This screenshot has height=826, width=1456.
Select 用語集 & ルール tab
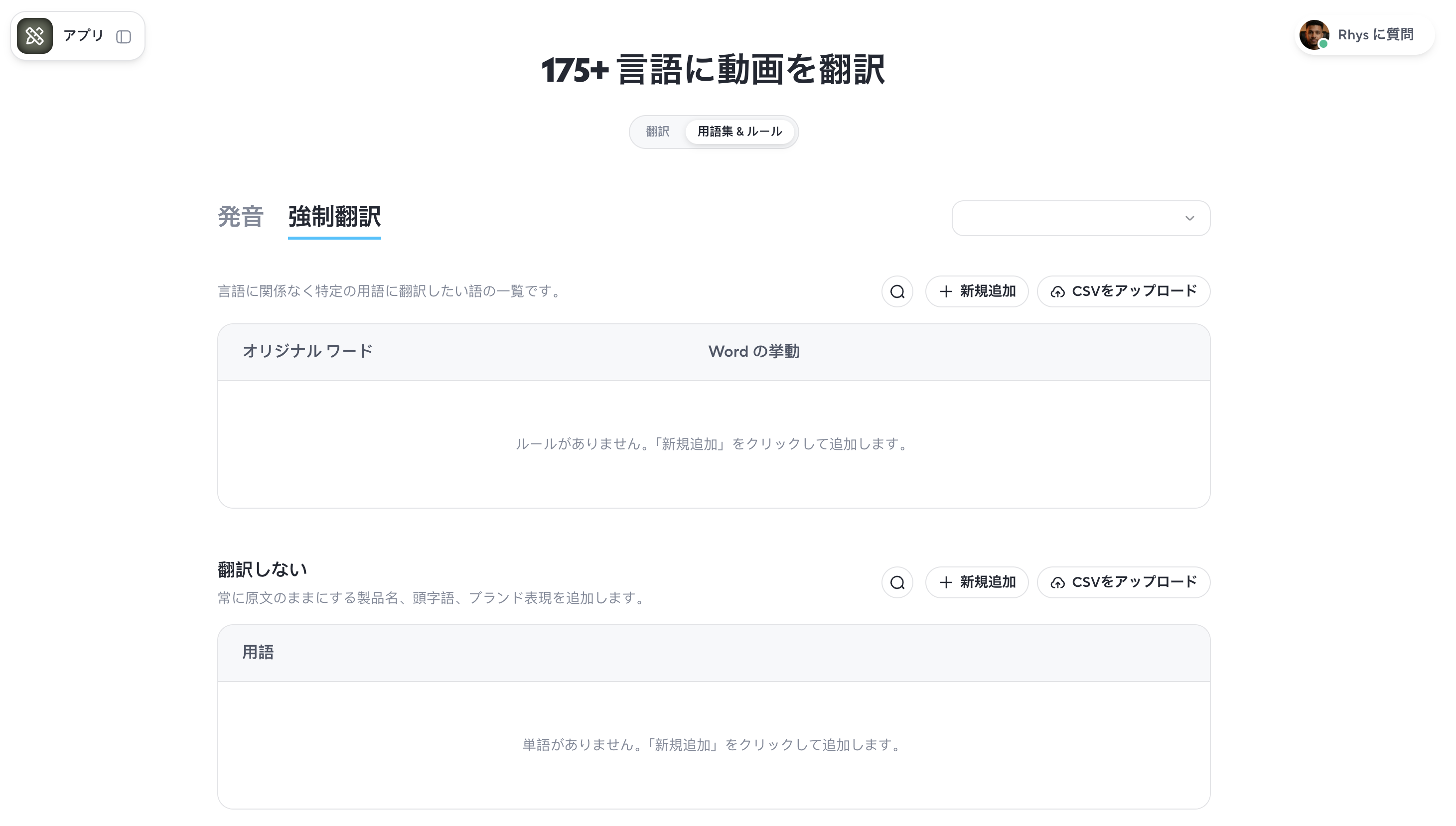click(739, 132)
